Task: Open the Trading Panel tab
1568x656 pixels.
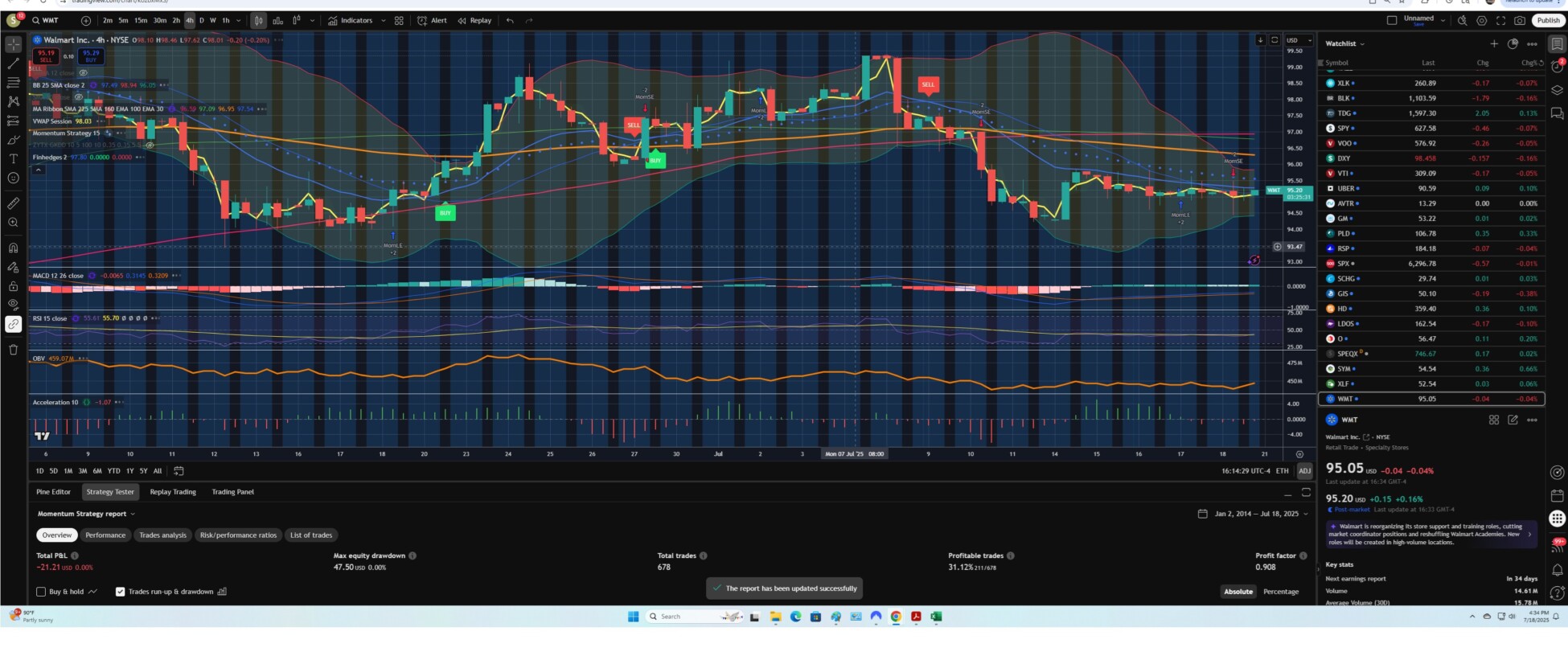Action: (232, 492)
